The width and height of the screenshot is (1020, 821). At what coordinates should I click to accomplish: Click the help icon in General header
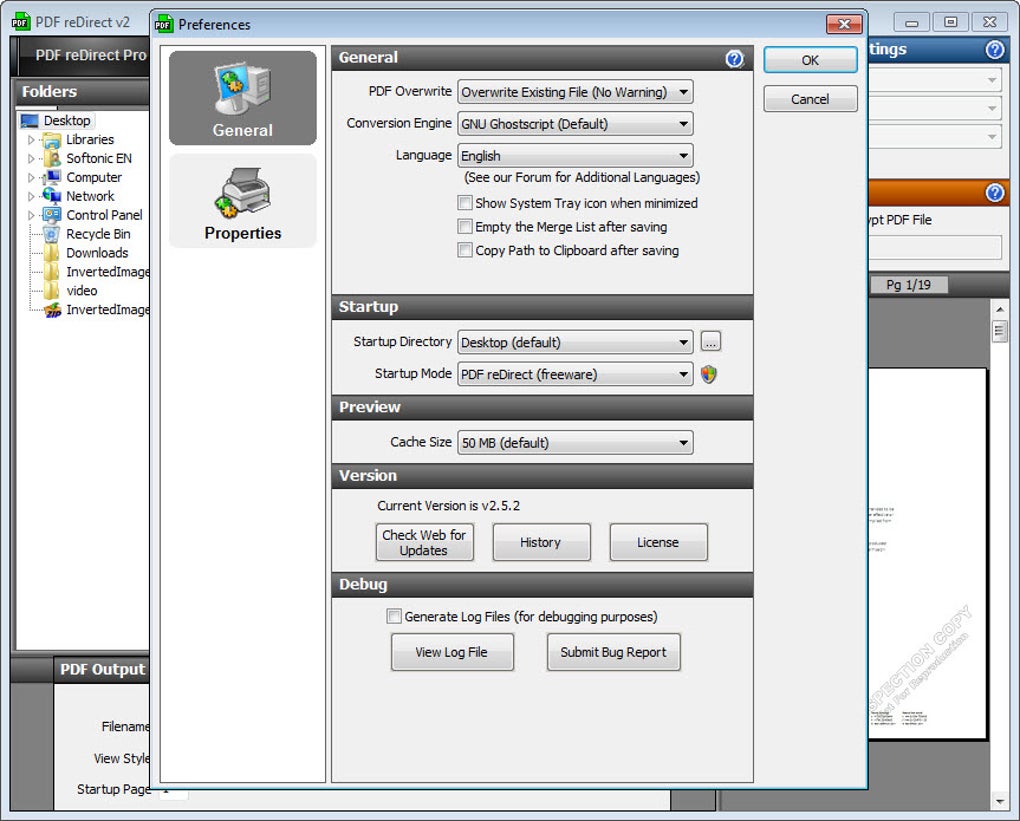coord(734,59)
